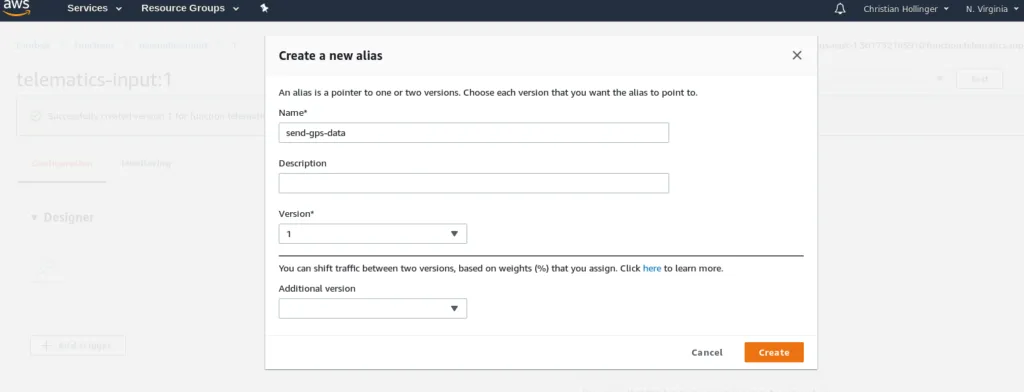Screen dimensions: 1024x392
Task: Click the Create button
Action: coord(774,352)
